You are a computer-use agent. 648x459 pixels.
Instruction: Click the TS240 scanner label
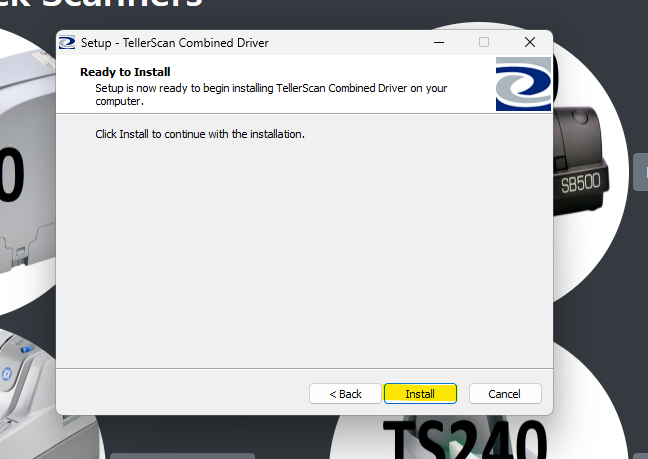tap(465, 440)
